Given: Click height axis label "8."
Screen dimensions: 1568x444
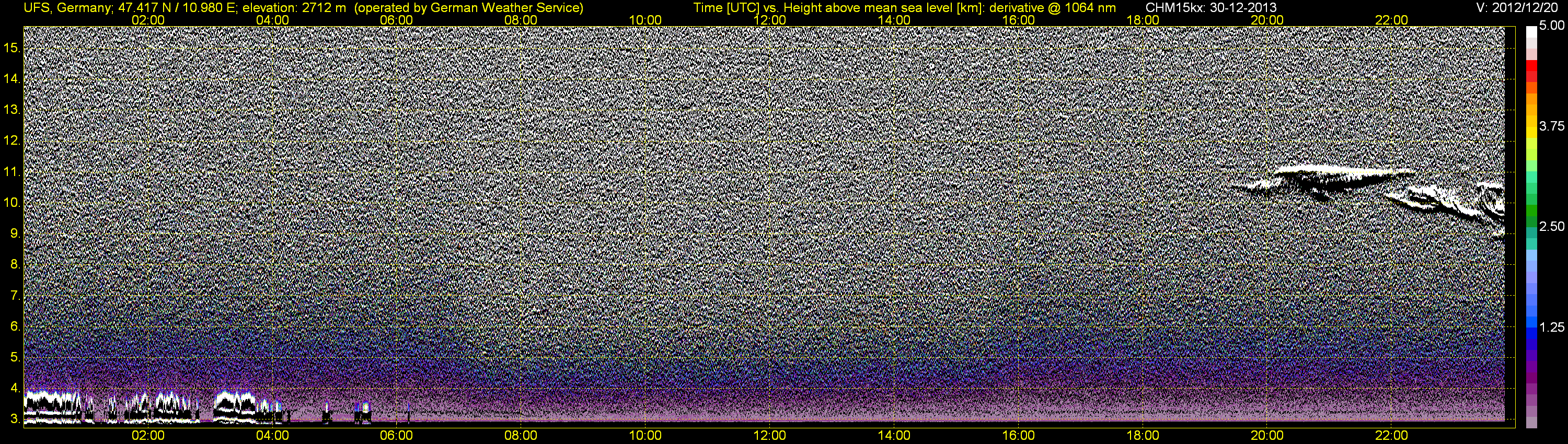Looking at the screenshot, I should point(15,265).
